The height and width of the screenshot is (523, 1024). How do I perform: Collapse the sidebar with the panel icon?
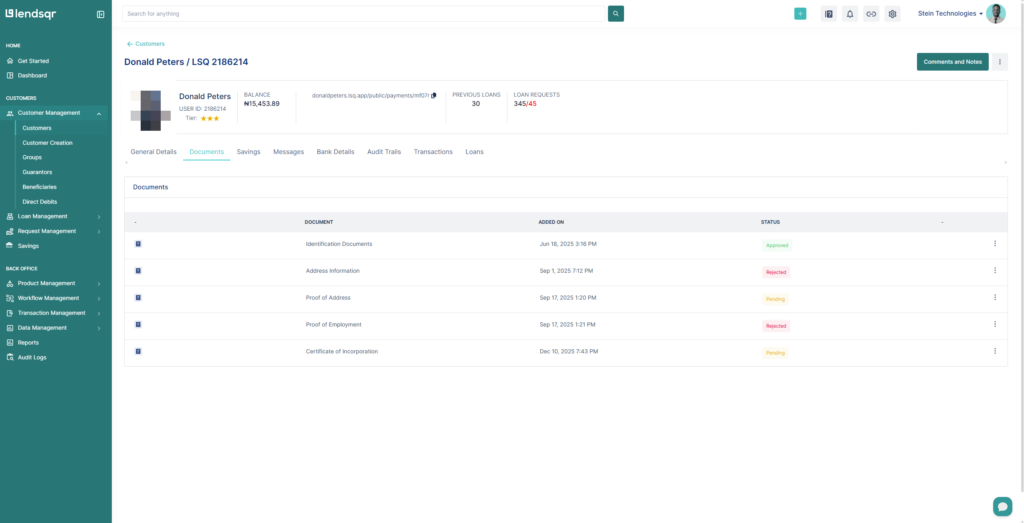(x=101, y=14)
